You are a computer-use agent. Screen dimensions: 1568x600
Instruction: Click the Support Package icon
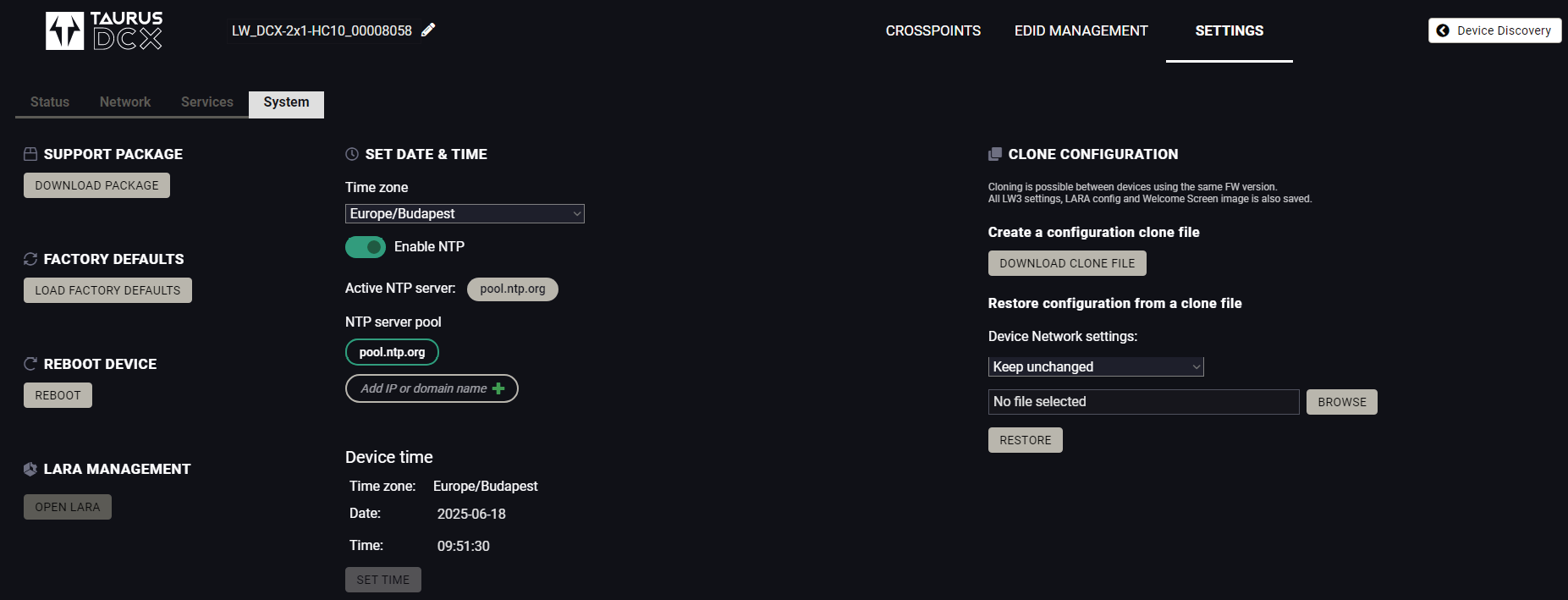[x=30, y=154]
